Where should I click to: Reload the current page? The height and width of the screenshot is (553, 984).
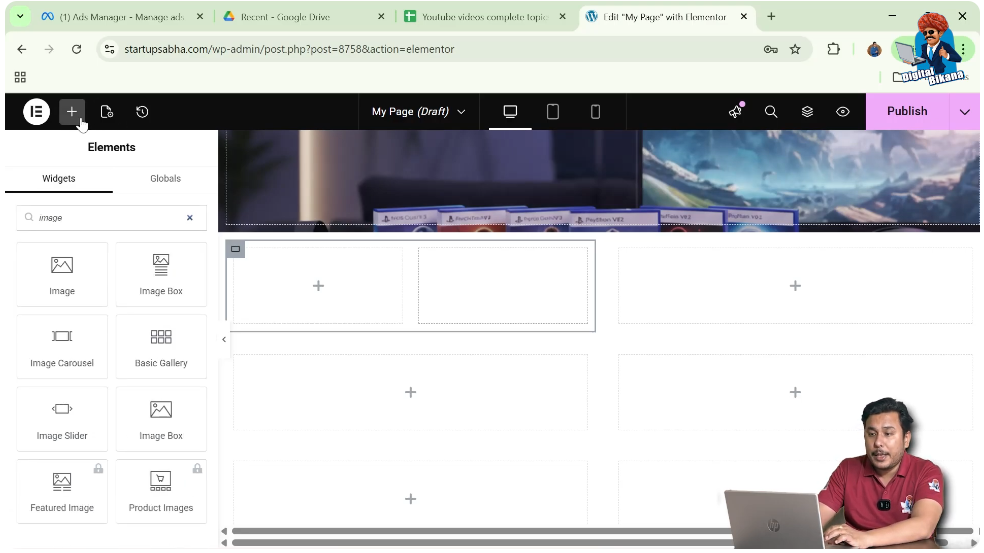pos(77,49)
